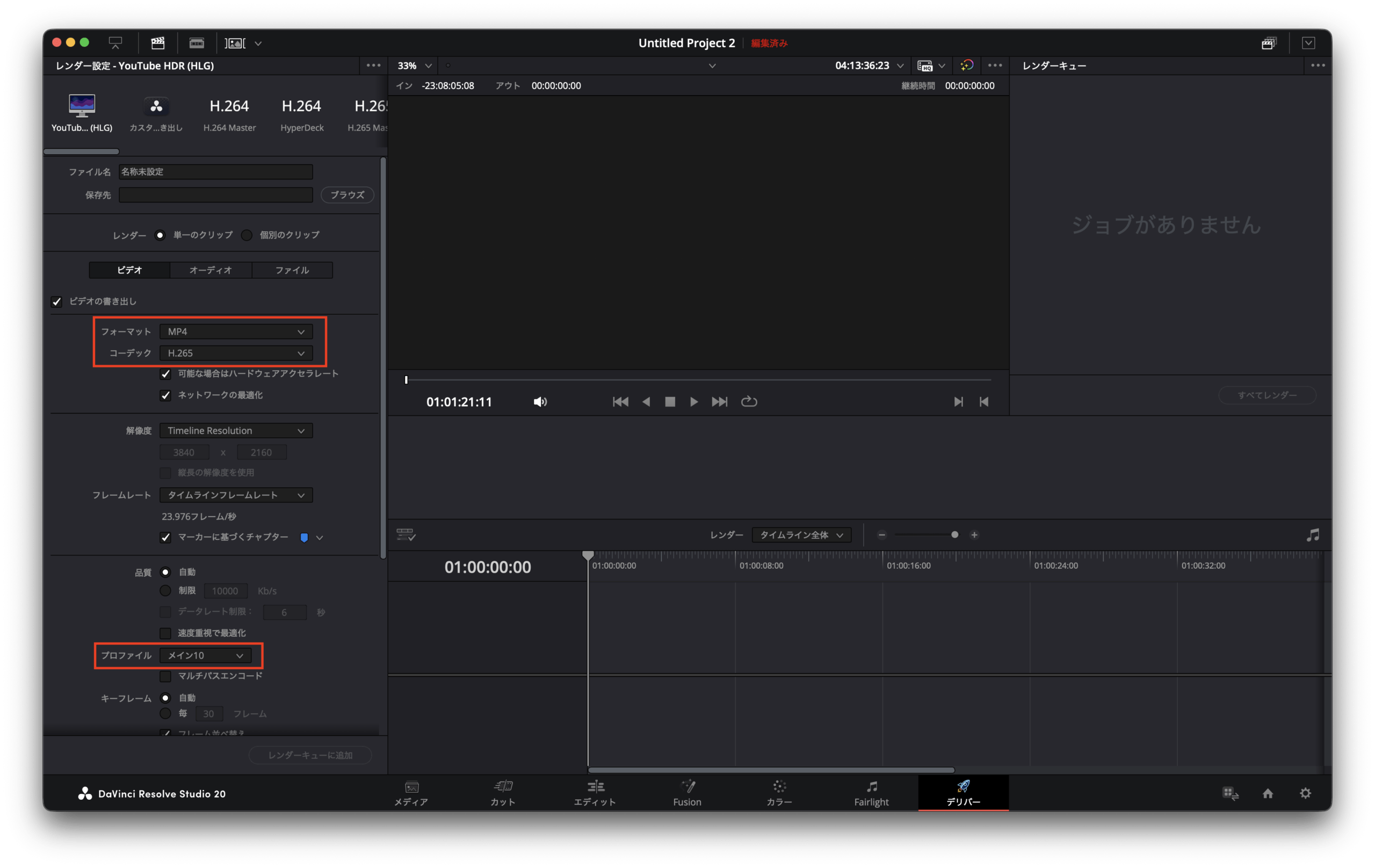Play forward in viewer

[694, 402]
